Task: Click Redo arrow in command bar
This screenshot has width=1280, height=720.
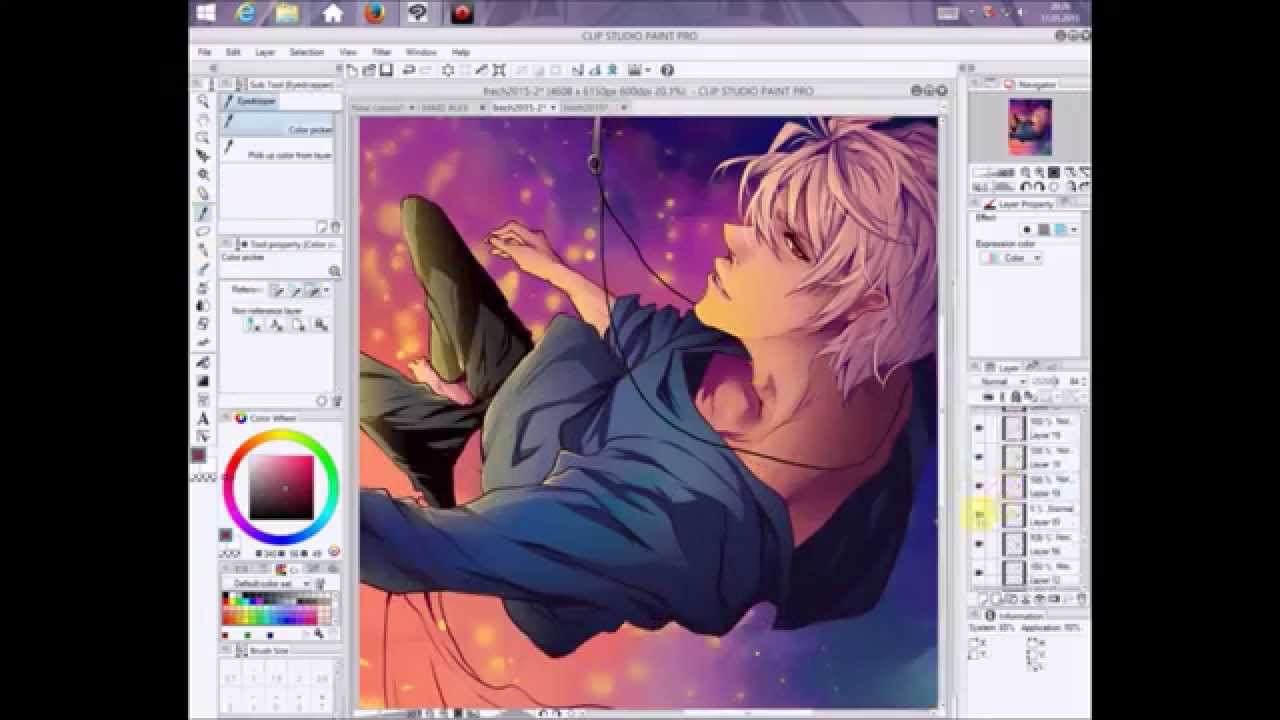Action: click(x=424, y=70)
